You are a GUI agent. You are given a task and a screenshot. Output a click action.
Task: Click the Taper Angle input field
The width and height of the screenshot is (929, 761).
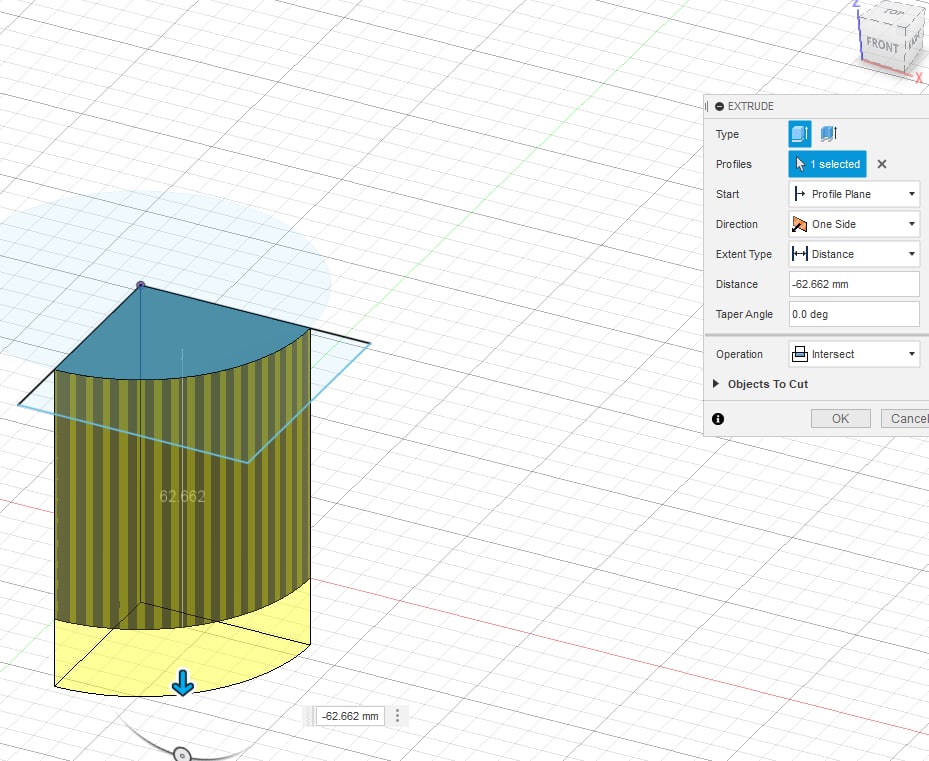coord(854,314)
